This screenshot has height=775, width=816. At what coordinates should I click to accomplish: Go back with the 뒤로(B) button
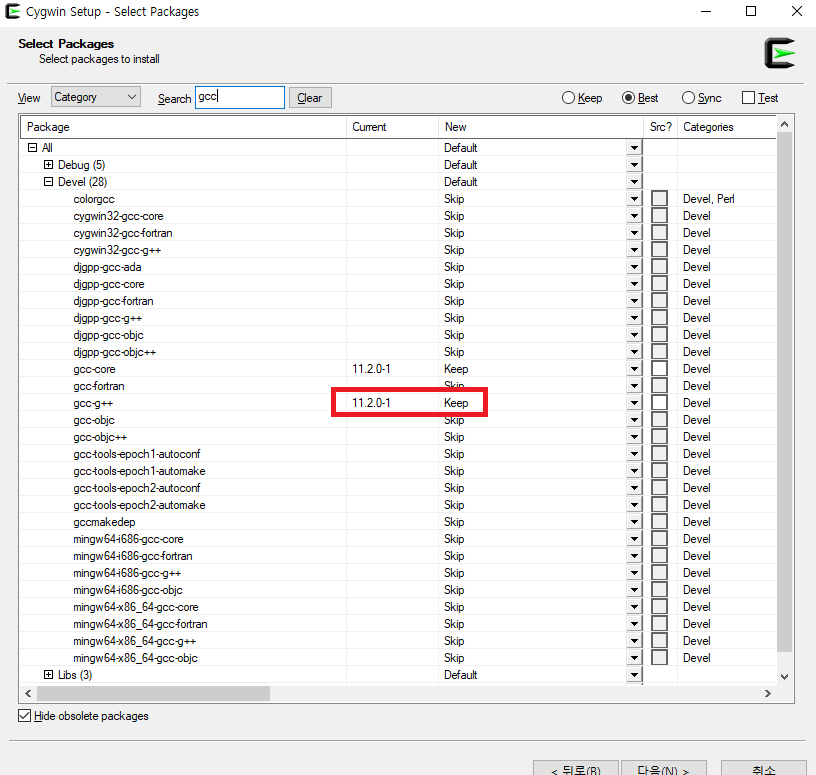(x=576, y=768)
